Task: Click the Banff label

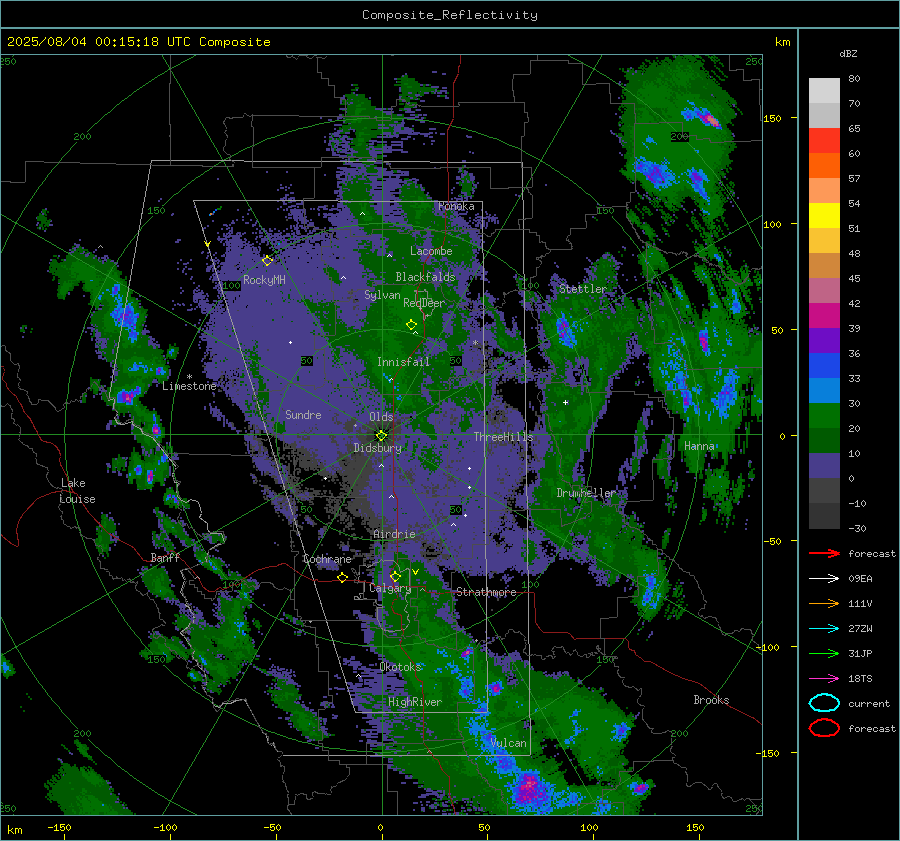Action: [x=165, y=557]
